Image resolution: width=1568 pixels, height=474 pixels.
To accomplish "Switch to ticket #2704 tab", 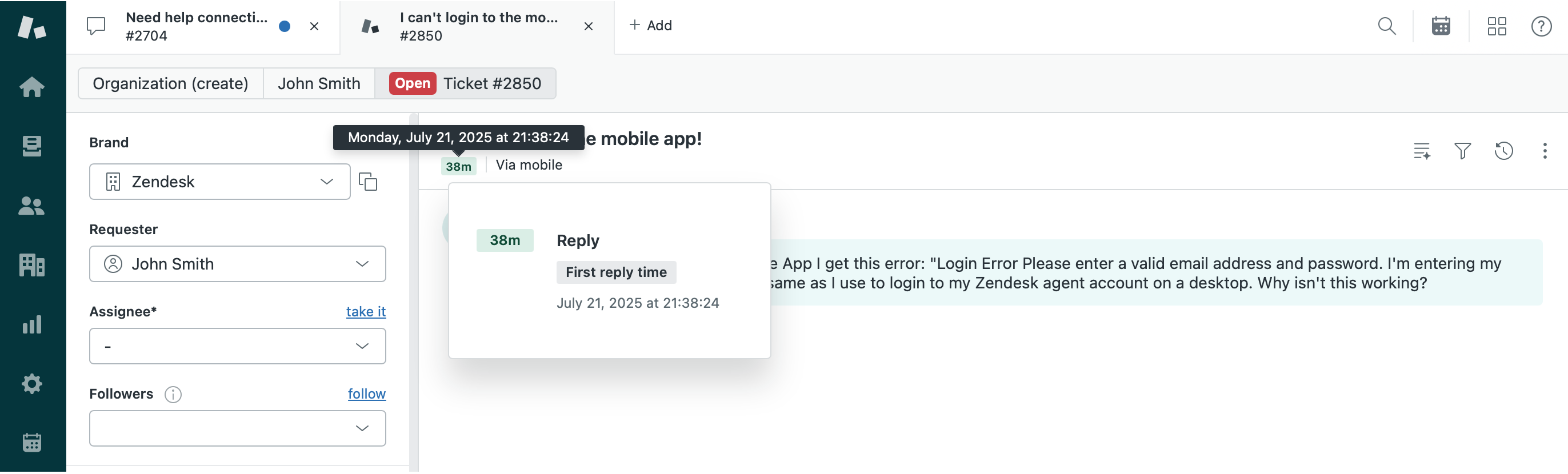I will (195, 26).
